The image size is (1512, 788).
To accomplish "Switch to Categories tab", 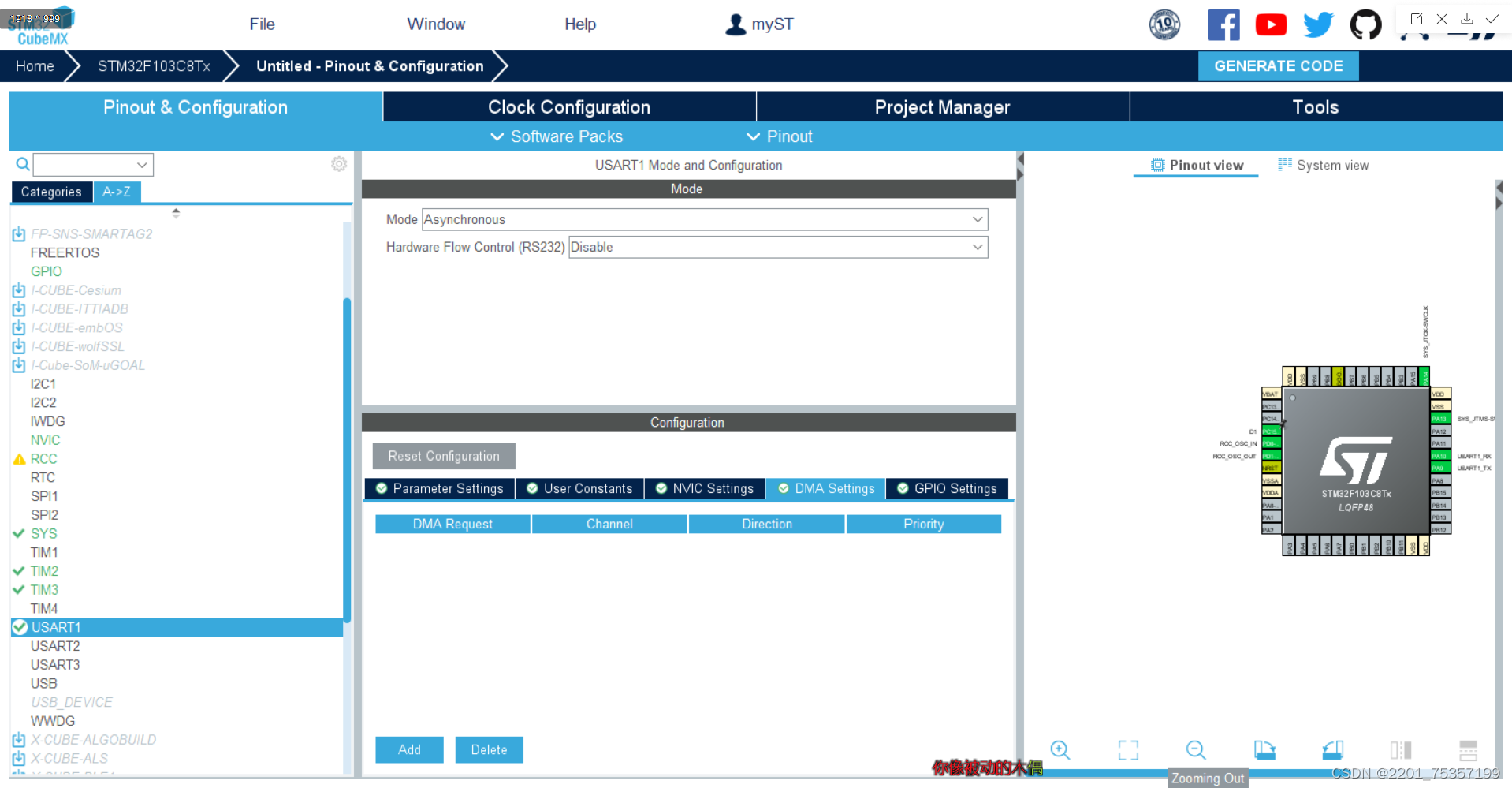I will [51, 192].
